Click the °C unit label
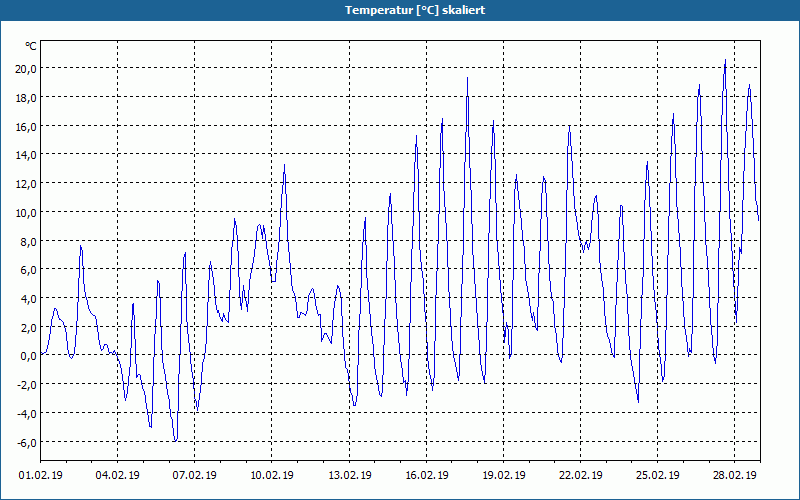Viewport: 800px width, 500px height. tap(31, 46)
